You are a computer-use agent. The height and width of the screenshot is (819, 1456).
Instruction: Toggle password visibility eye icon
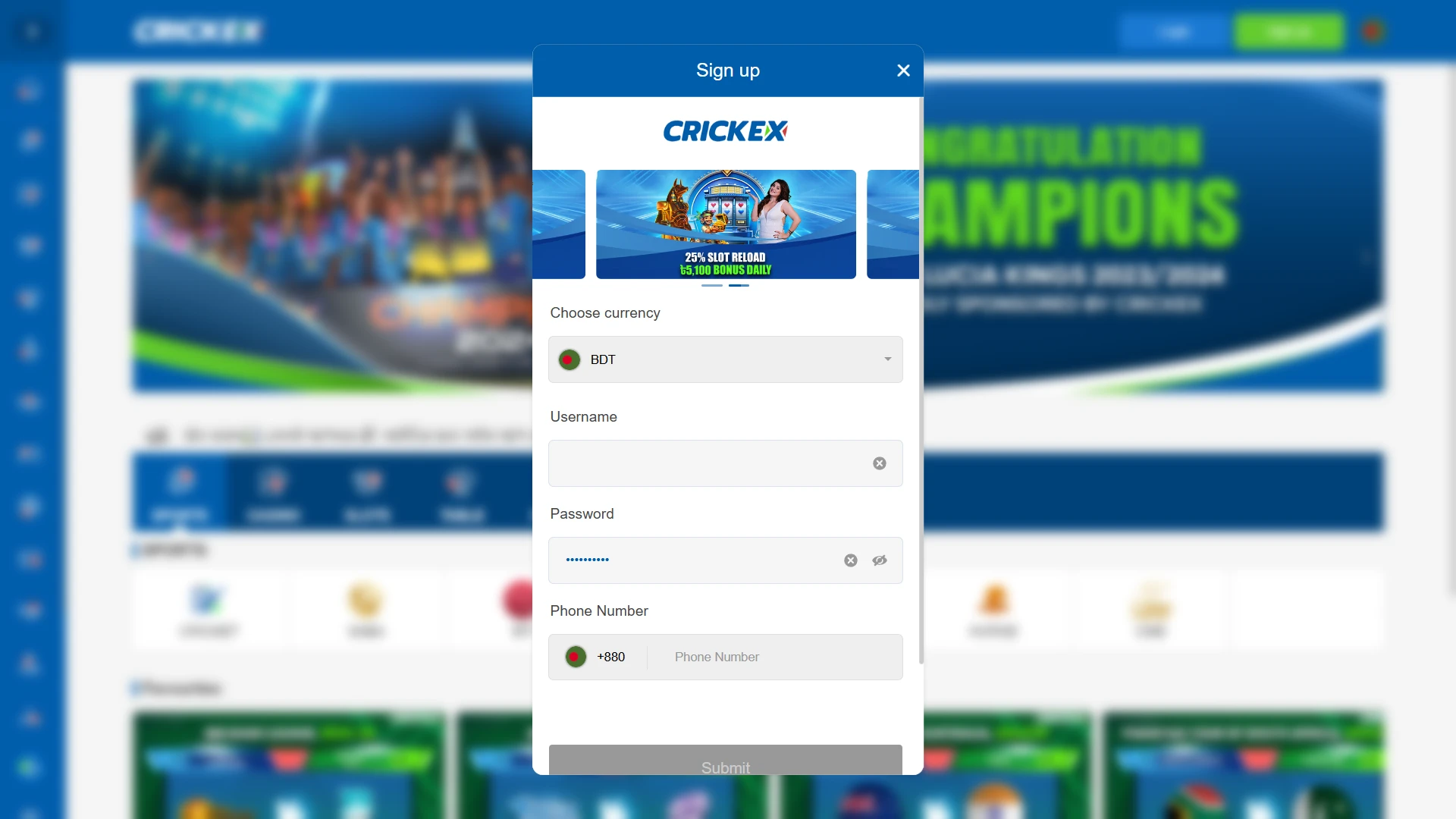pyautogui.click(x=880, y=560)
